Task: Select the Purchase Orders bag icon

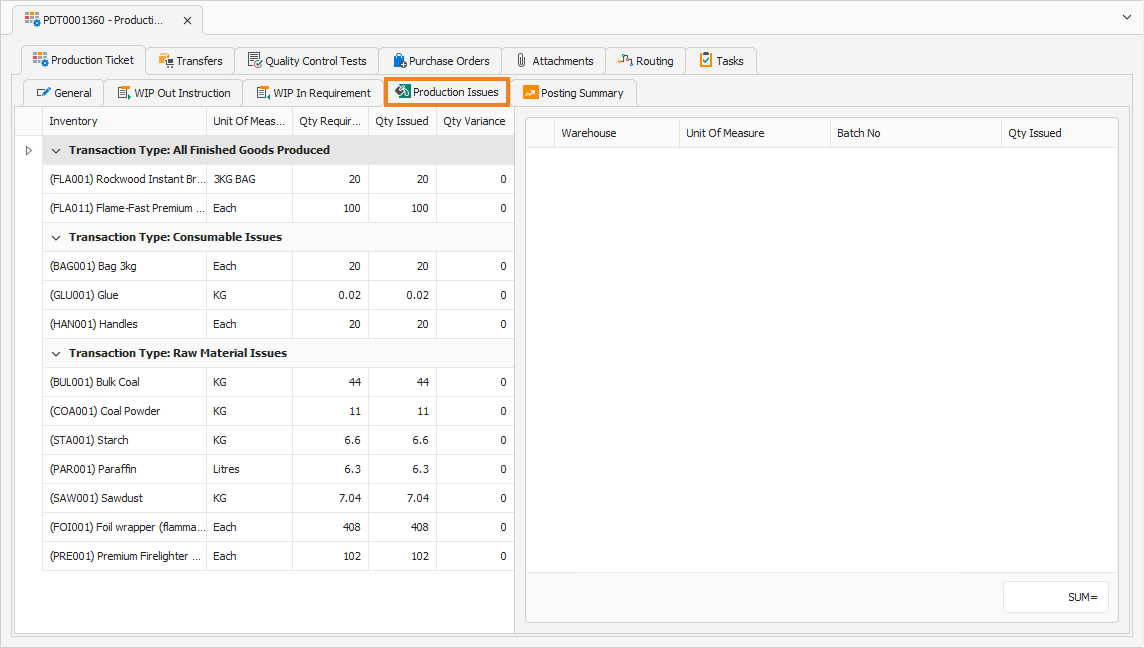Action: click(x=399, y=61)
